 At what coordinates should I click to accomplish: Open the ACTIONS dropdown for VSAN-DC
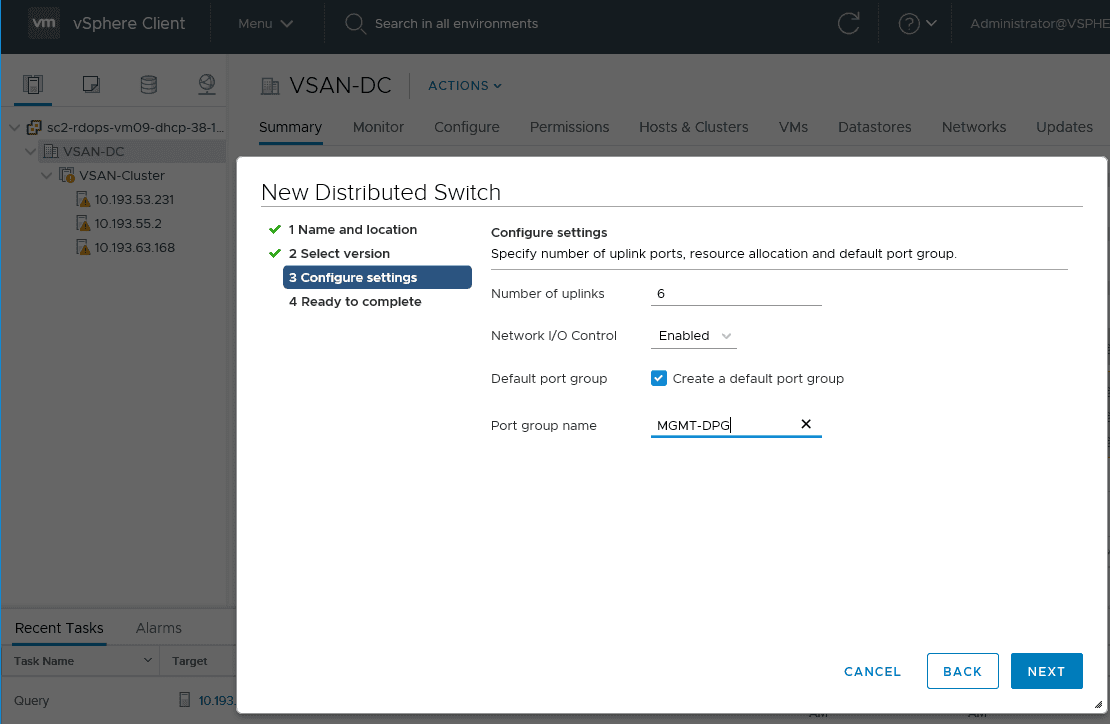pyautogui.click(x=465, y=86)
